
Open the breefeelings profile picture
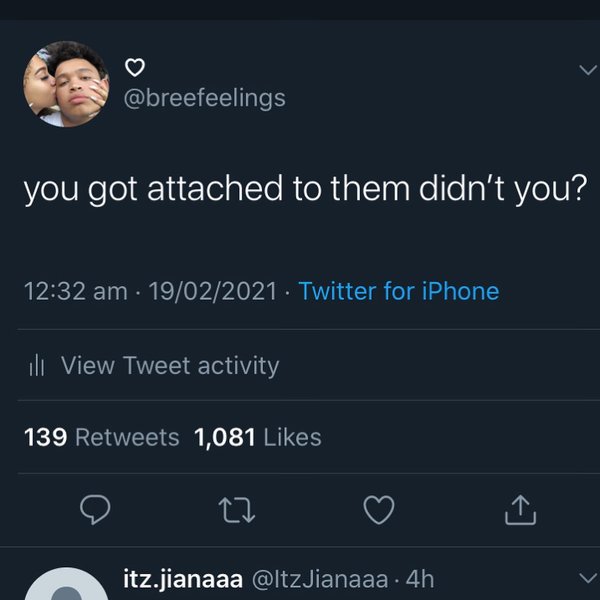pyautogui.click(x=66, y=85)
